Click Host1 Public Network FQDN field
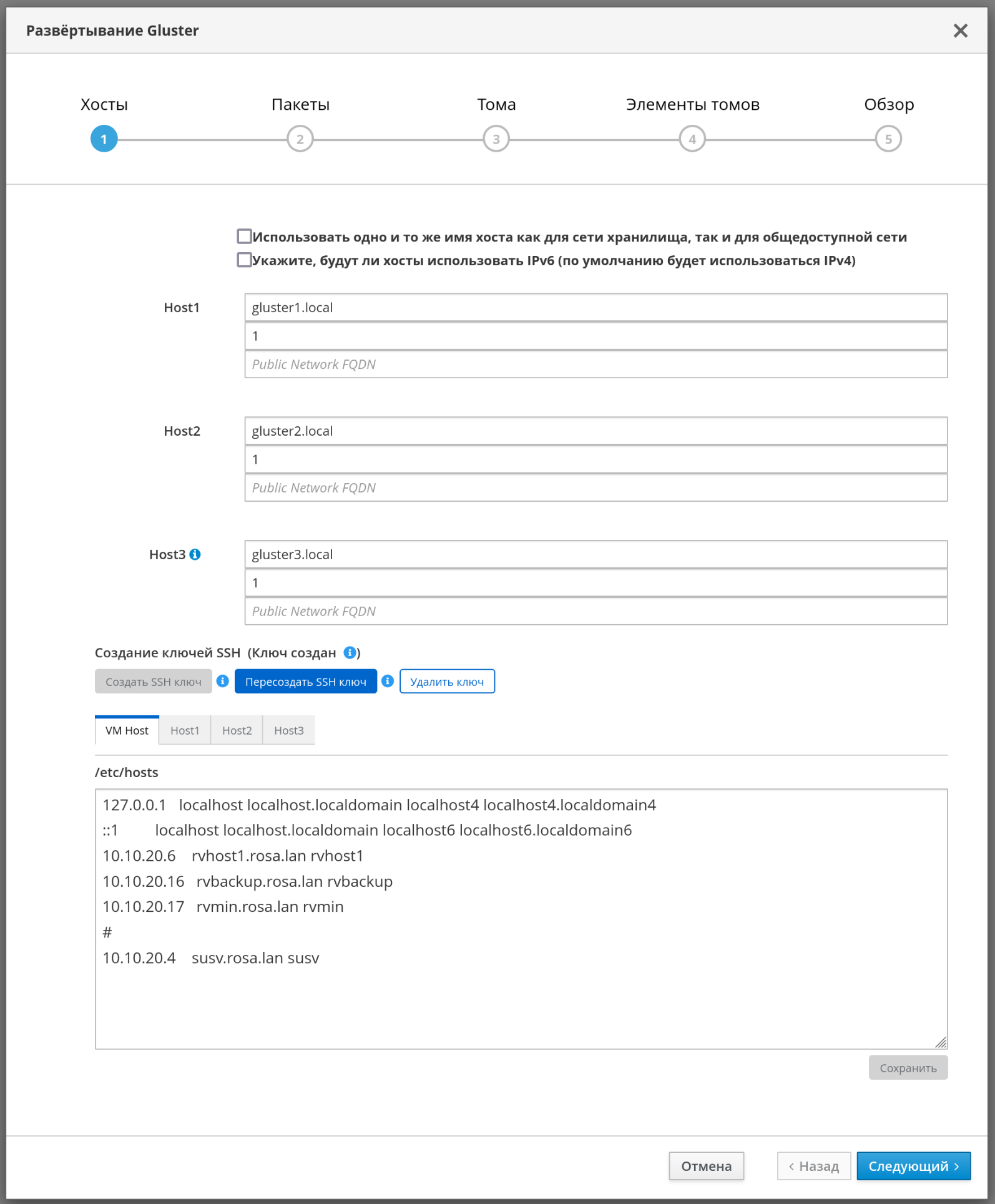 [x=596, y=365]
